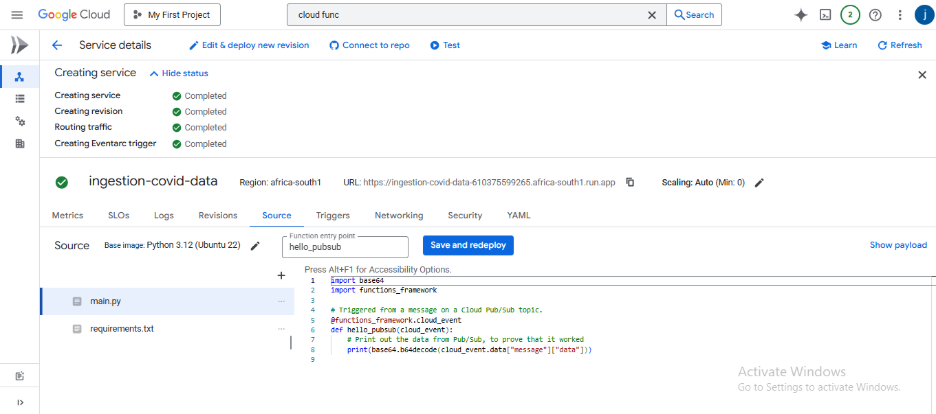Open the main navigation hamburger menu
This screenshot has width=936, height=414.
point(17,15)
